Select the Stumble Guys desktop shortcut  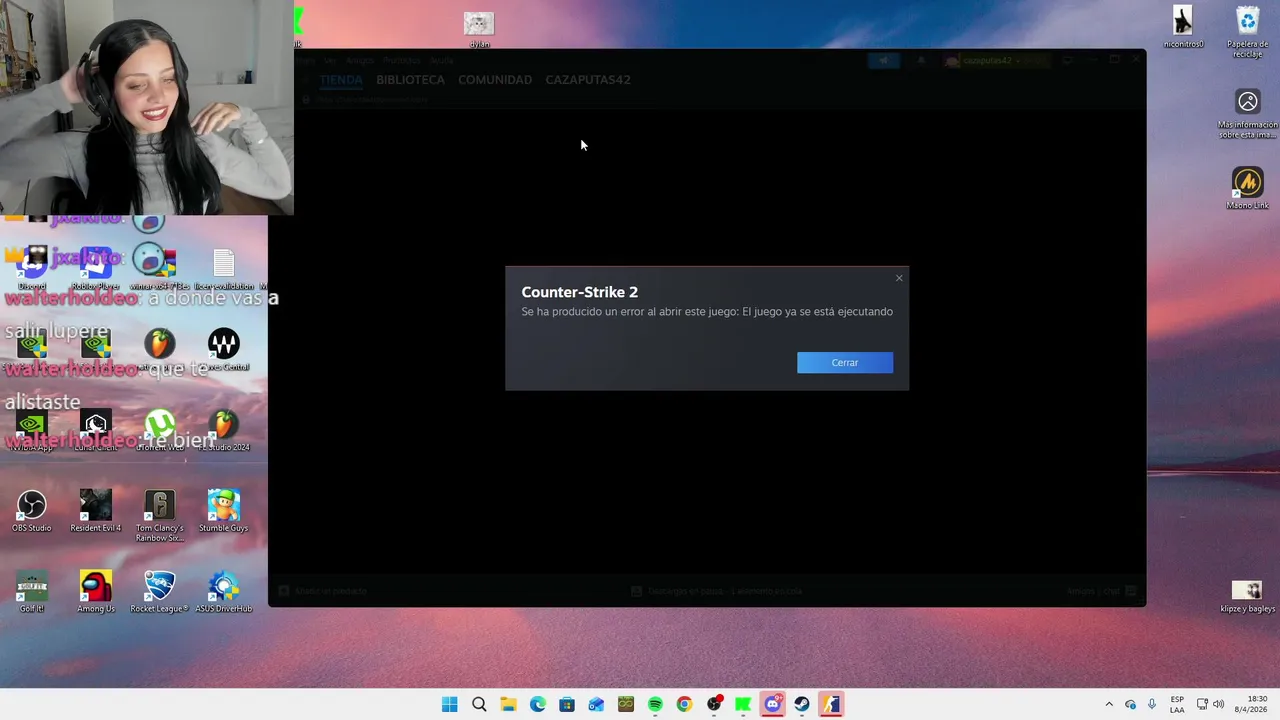click(x=224, y=511)
